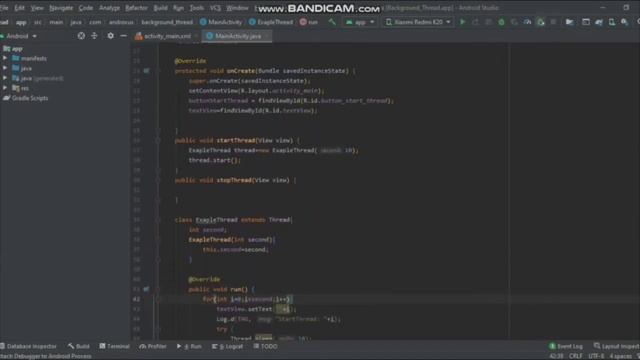The image size is (640, 360).
Task: Click the Sync Project with Gradle icon
Action: 599,22
